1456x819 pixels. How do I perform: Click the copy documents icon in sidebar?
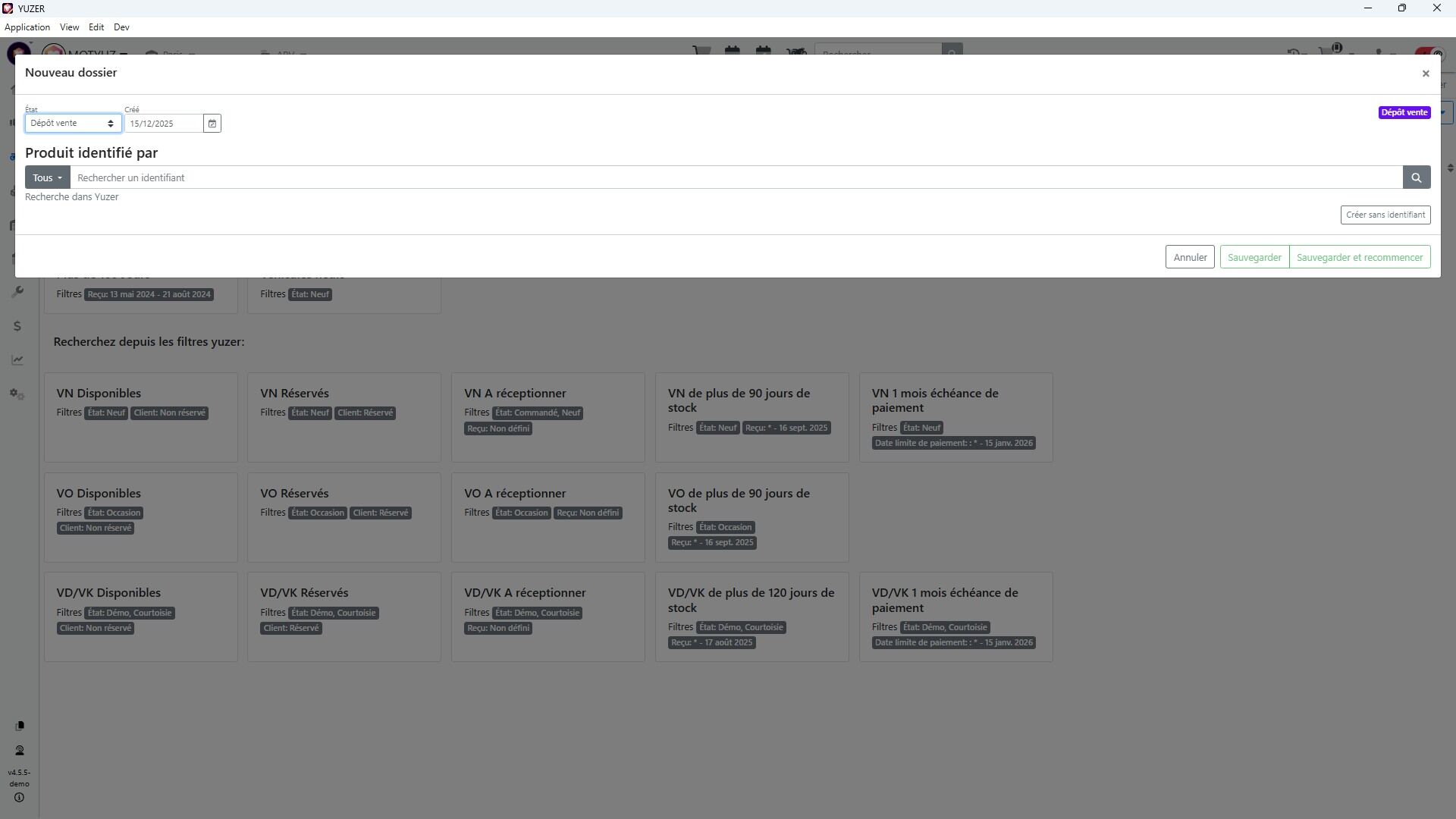tap(20, 726)
